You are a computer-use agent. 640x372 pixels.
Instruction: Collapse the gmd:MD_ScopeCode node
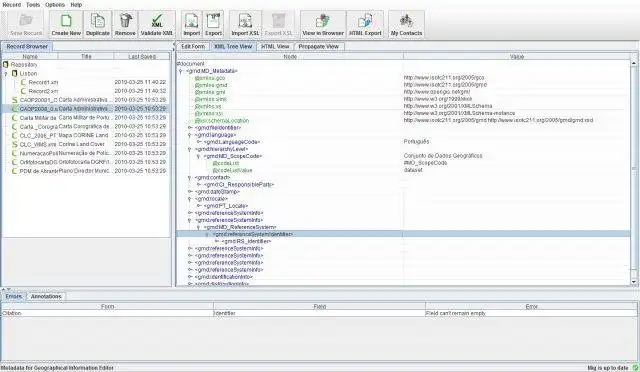click(x=199, y=156)
